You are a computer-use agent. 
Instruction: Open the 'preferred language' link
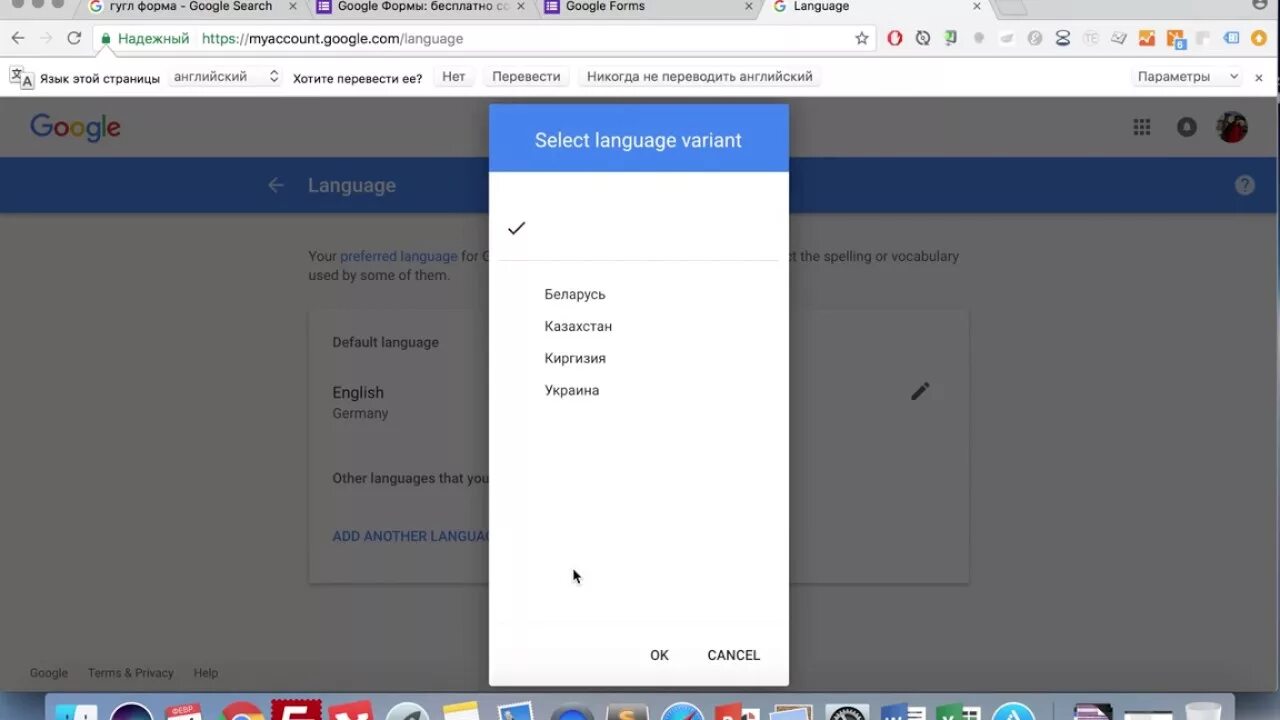point(398,256)
